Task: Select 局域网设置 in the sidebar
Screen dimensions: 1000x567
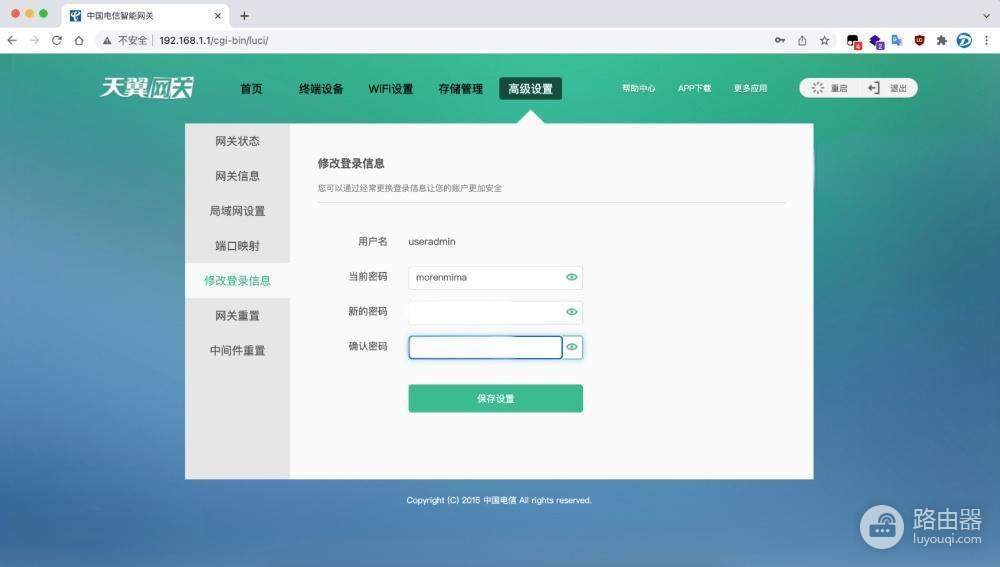Action: [x=237, y=210]
